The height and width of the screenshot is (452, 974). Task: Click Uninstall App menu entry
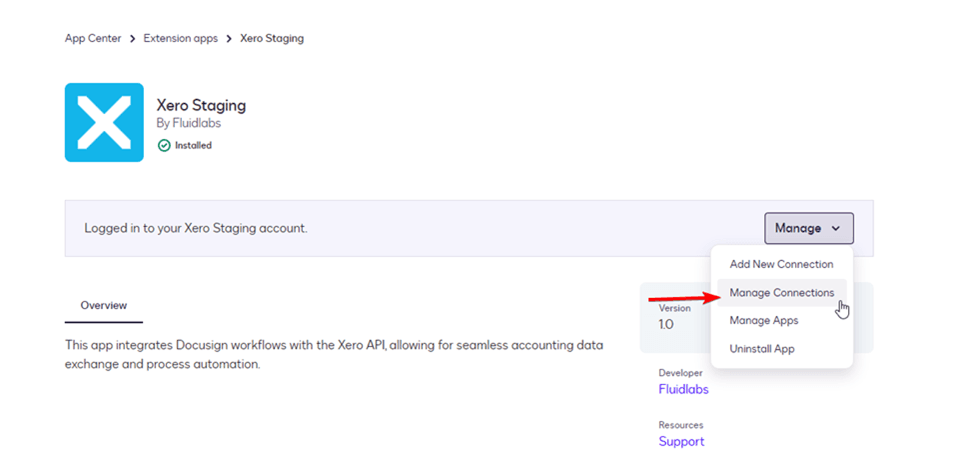[x=762, y=349]
